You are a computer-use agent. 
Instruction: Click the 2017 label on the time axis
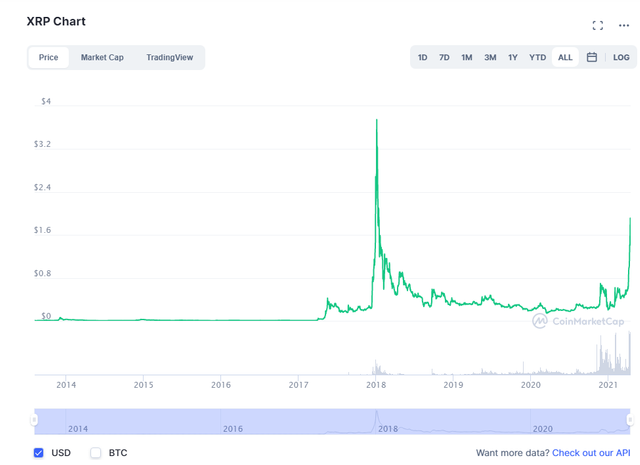click(x=298, y=385)
